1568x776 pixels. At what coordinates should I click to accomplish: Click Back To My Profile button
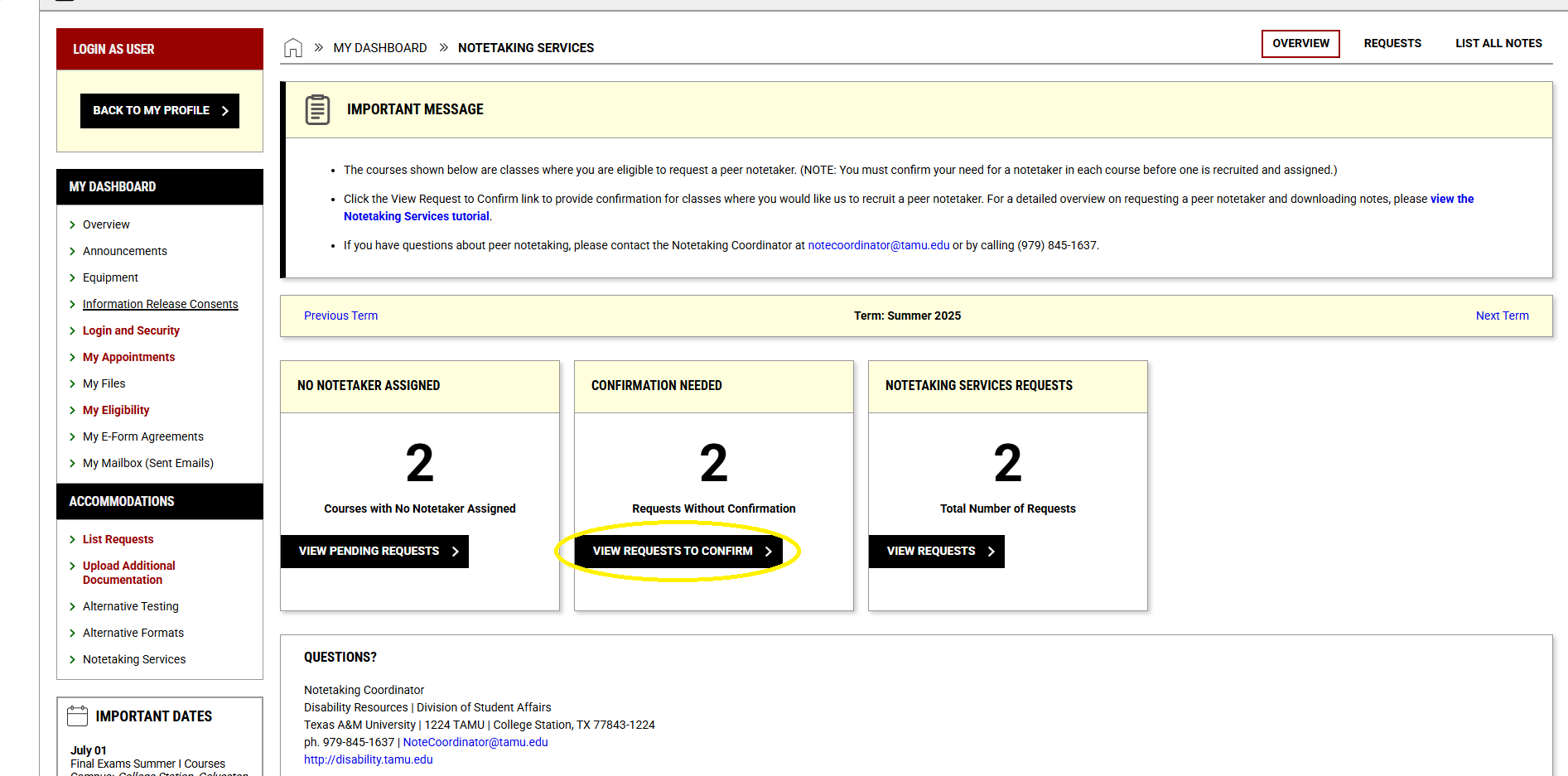(x=160, y=111)
